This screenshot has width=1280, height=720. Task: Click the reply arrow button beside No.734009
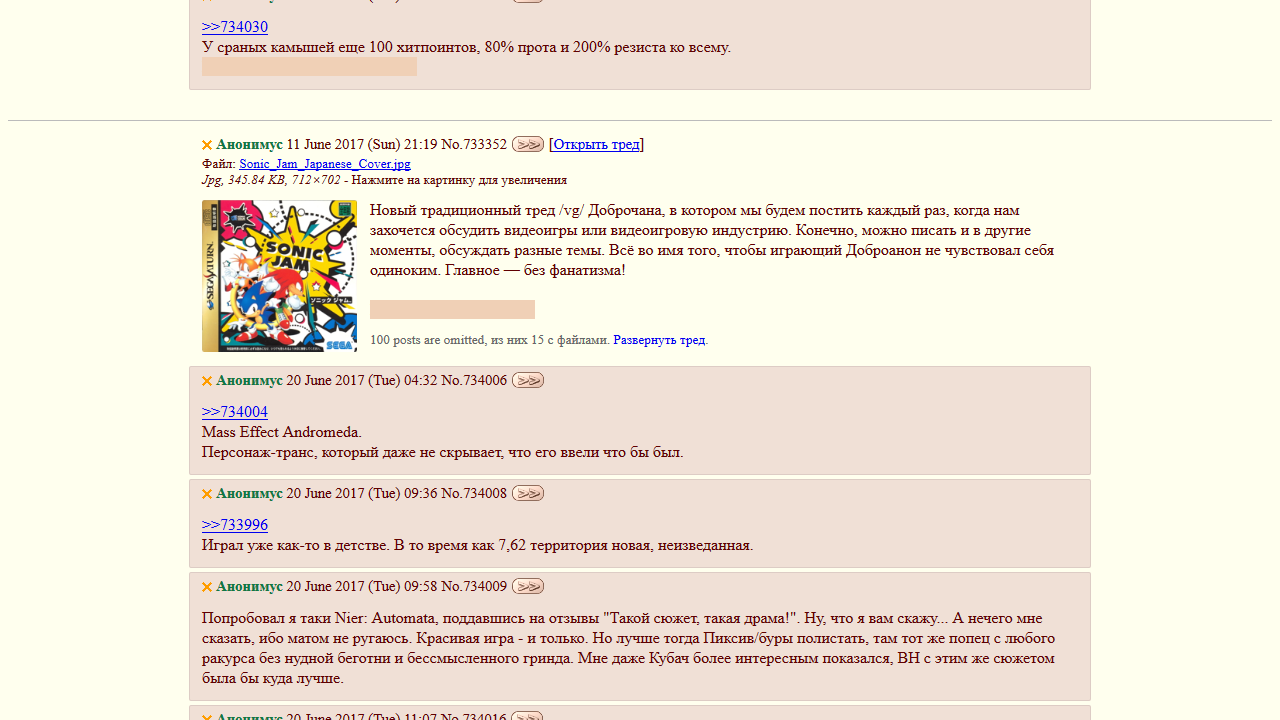click(x=528, y=586)
